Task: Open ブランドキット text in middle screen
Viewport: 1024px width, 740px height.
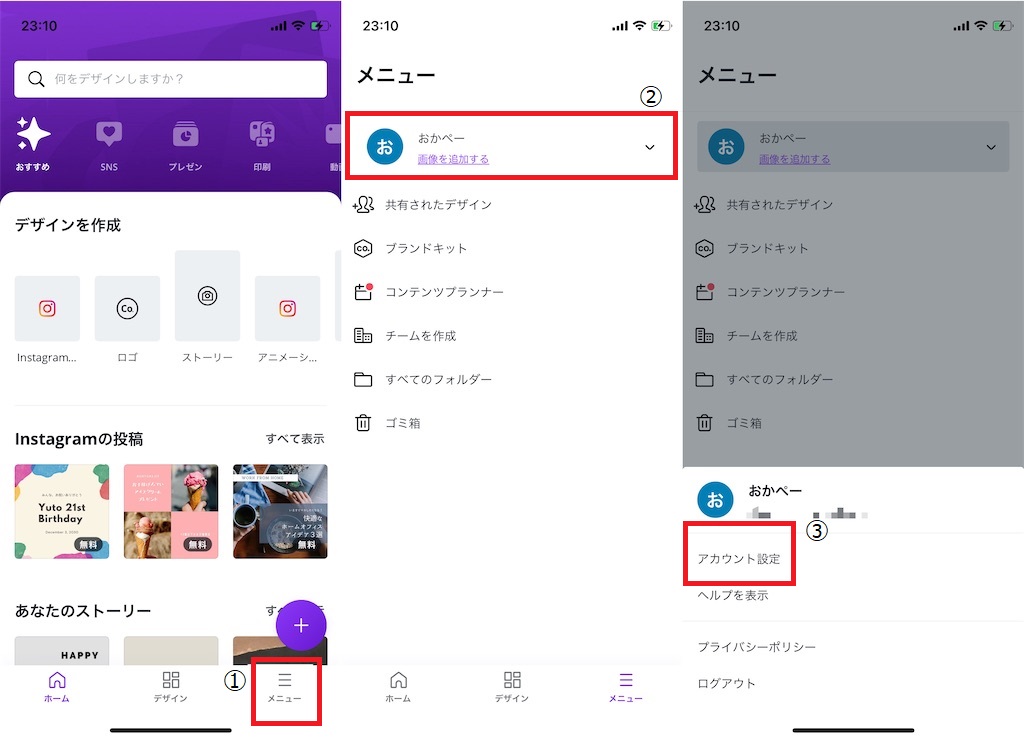Action: point(426,248)
